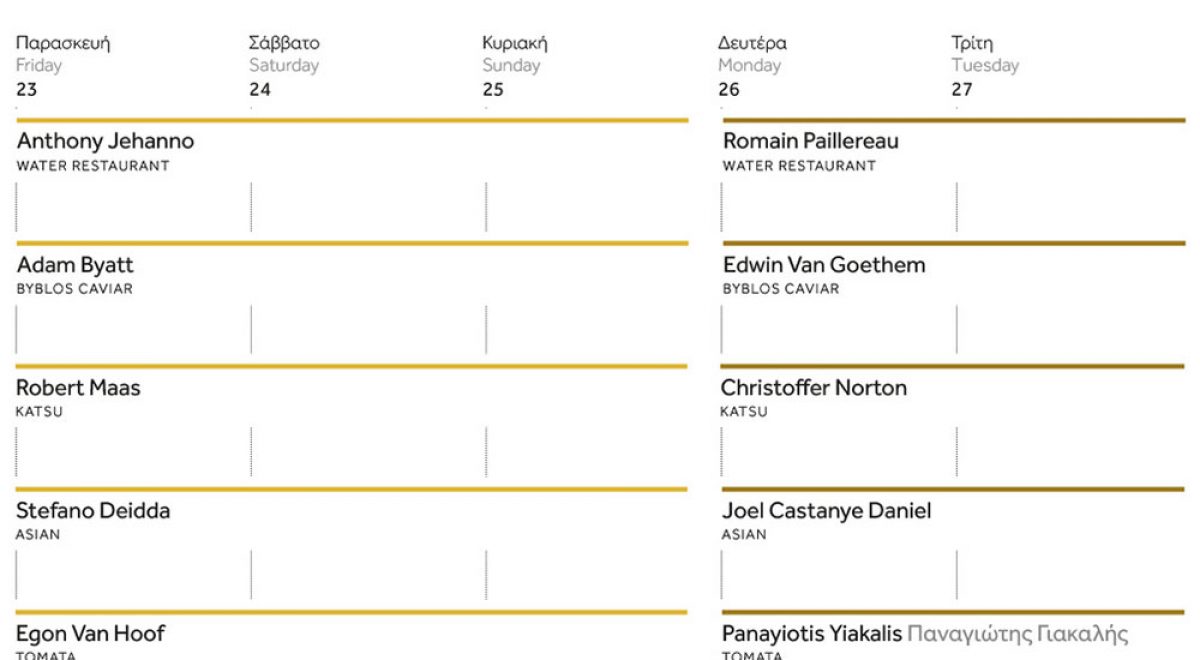Image resolution: width=1200 pixels, height=660 pixels.
Task: Open chef Anthony Jehanno's entry
Action: (x=105, y=141)
